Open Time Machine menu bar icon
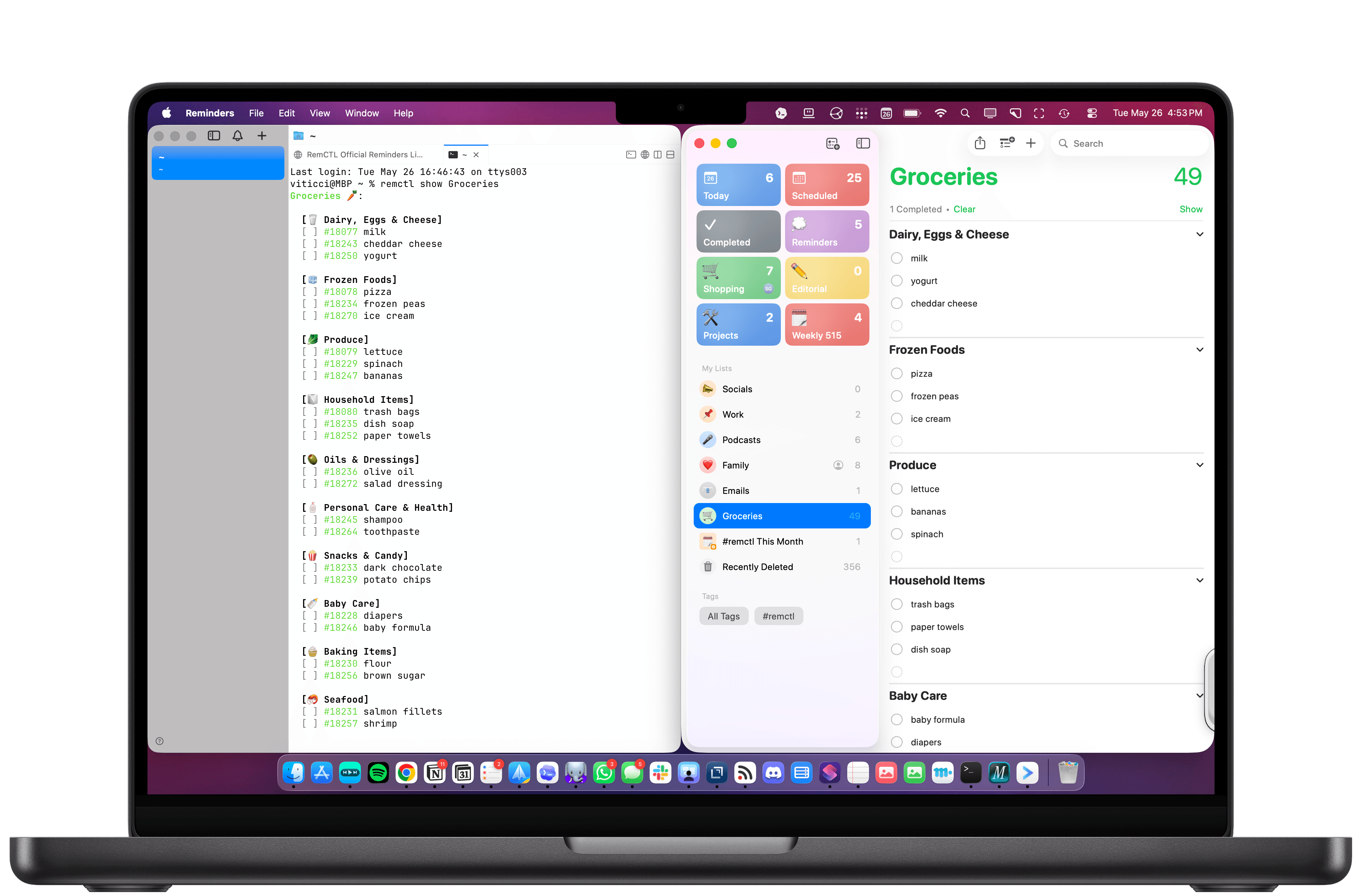Viewport: 1362px width, 896px height. (1064, 113)
